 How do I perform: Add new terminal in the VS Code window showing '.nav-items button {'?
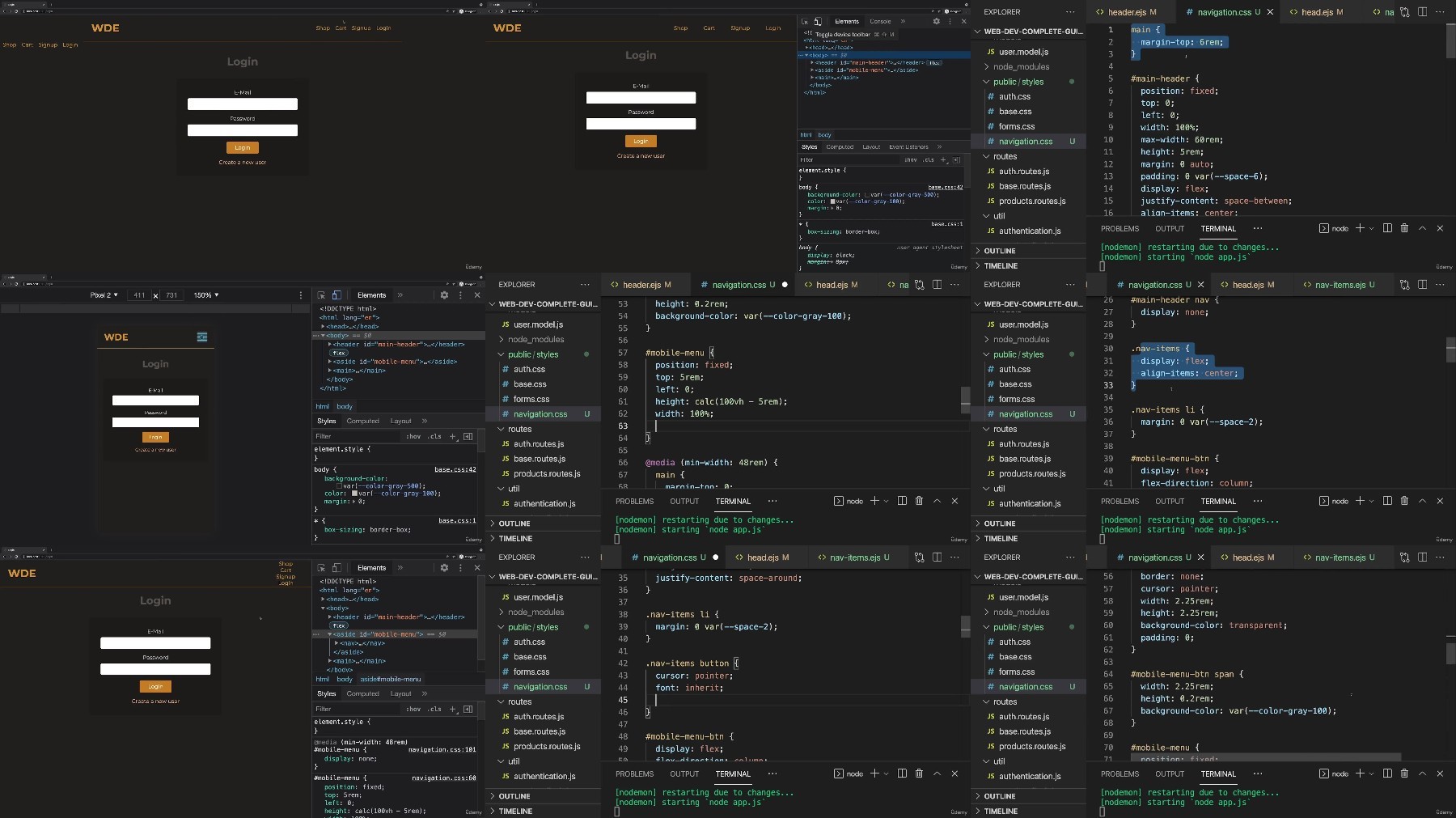point(874,773)
